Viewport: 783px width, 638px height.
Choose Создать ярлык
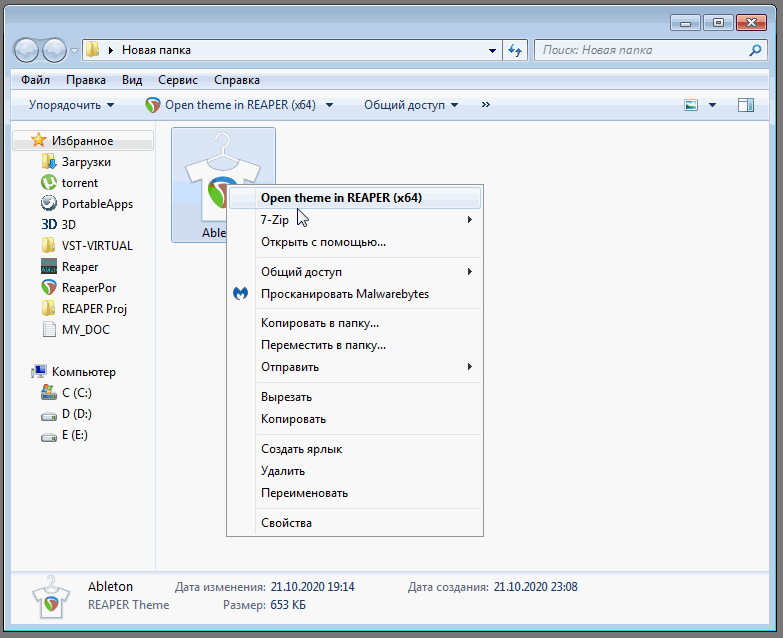coord(355,449)
